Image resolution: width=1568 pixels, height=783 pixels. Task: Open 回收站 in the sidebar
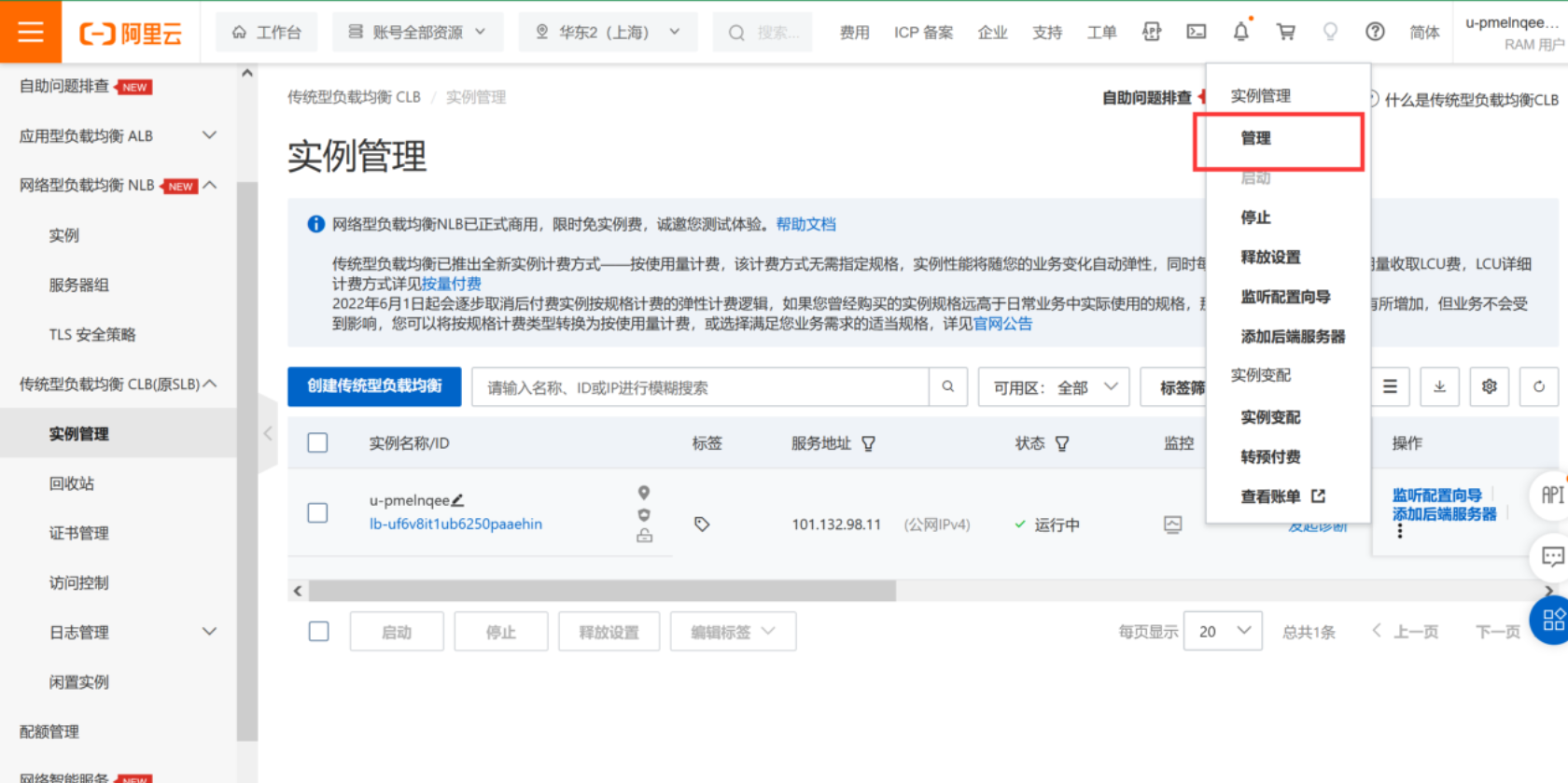(x=72, y=483)
